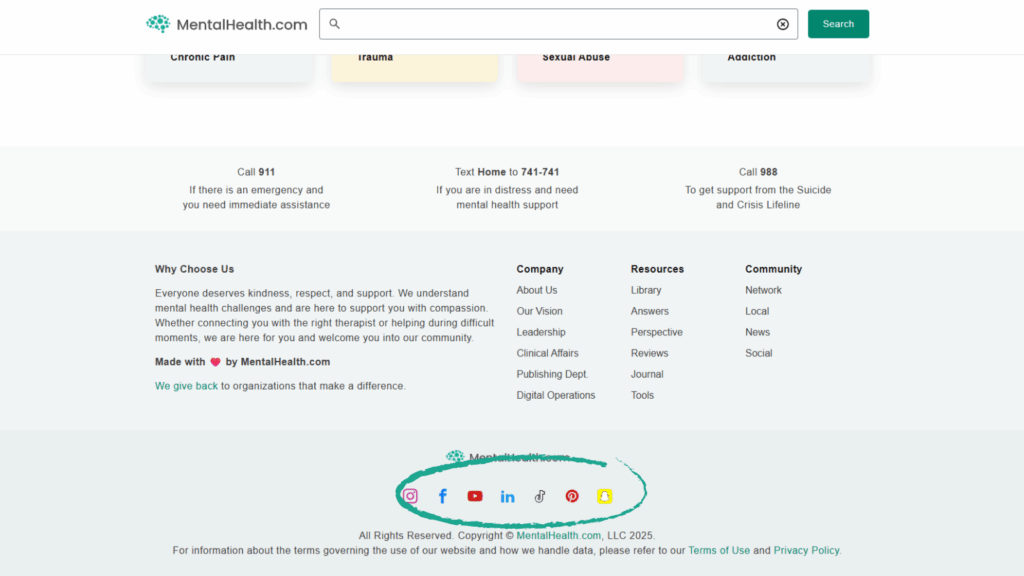Open the YouTube social icon
The image size is (1024, 576).
(475, 496)
